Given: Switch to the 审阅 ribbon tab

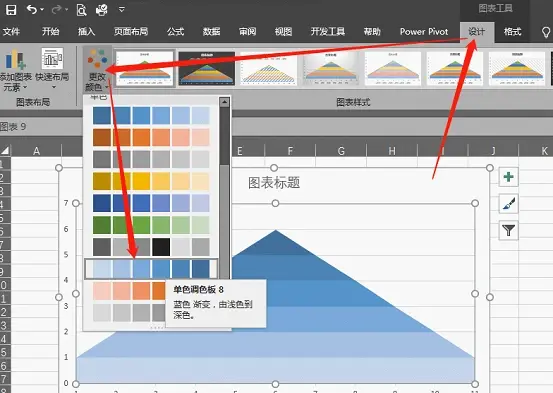Looking at the screenshot, I should coord(247,32).
